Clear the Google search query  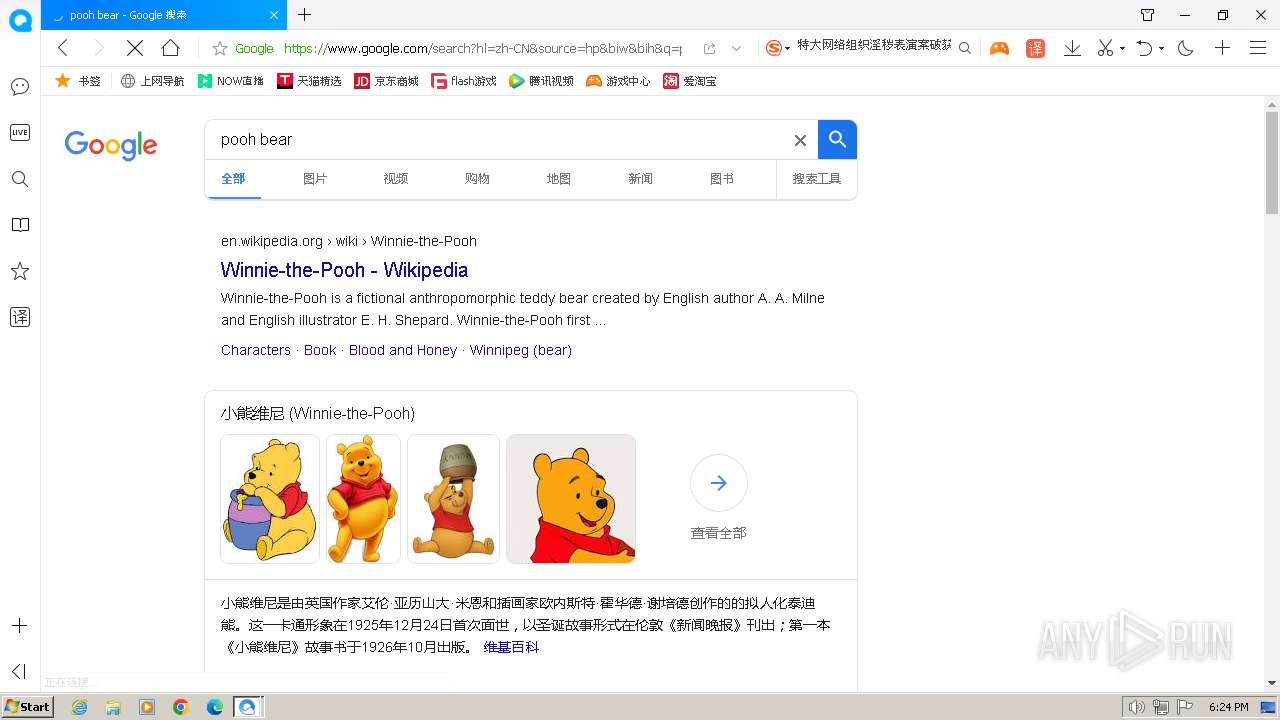click(x=800, y=140)
